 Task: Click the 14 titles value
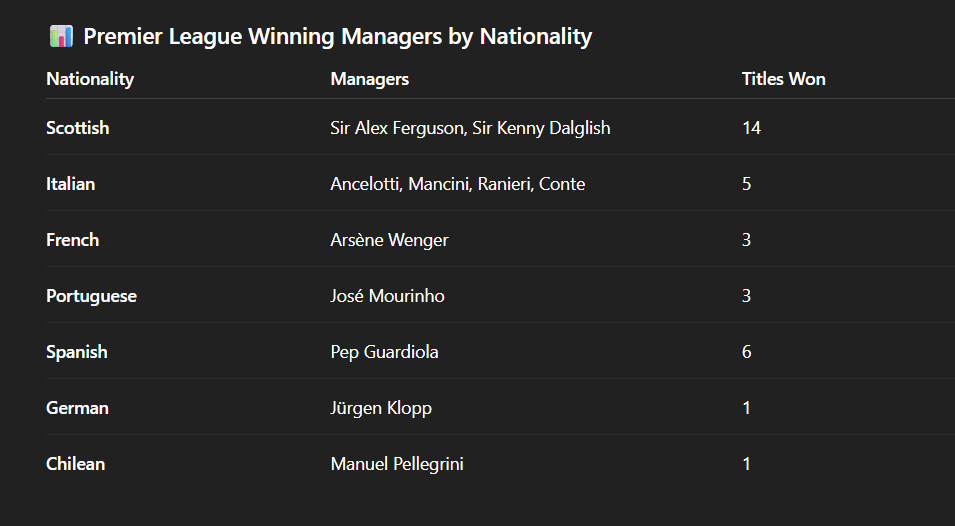tap(752, 128)
